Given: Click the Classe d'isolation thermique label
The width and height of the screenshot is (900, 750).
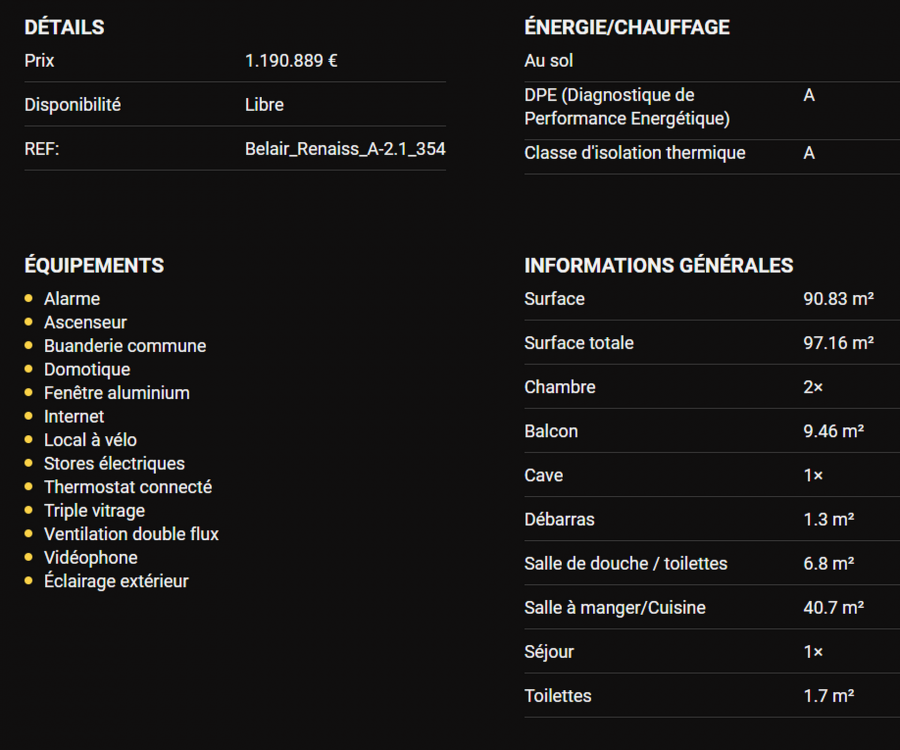Looking at the screenshot, I should (634, 153).
